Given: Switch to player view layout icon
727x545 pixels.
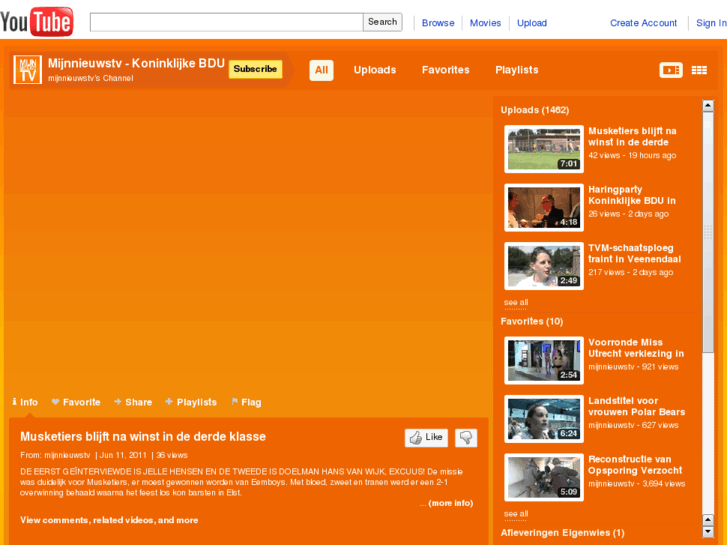Looking at the screenshot, I should (671, 70).
